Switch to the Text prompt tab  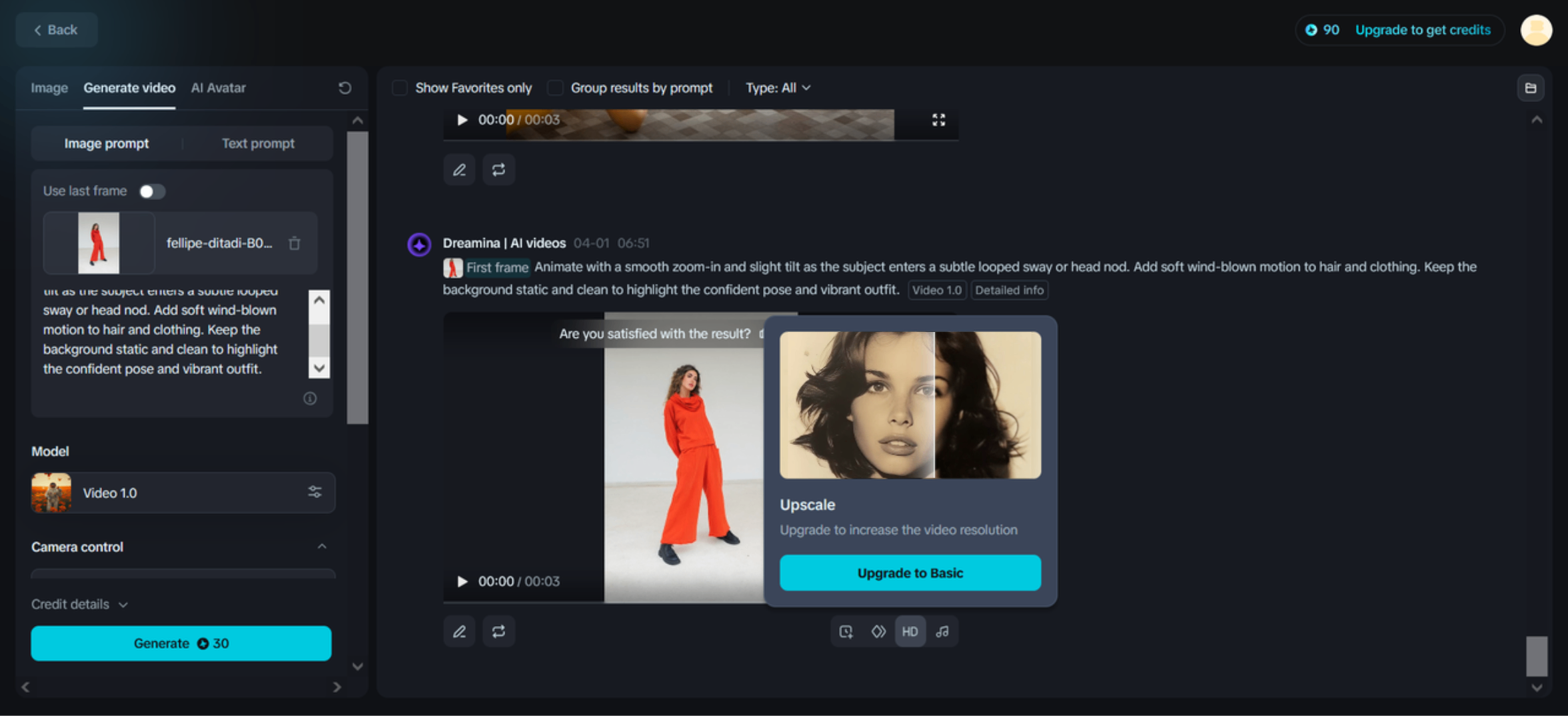(258, 143)
